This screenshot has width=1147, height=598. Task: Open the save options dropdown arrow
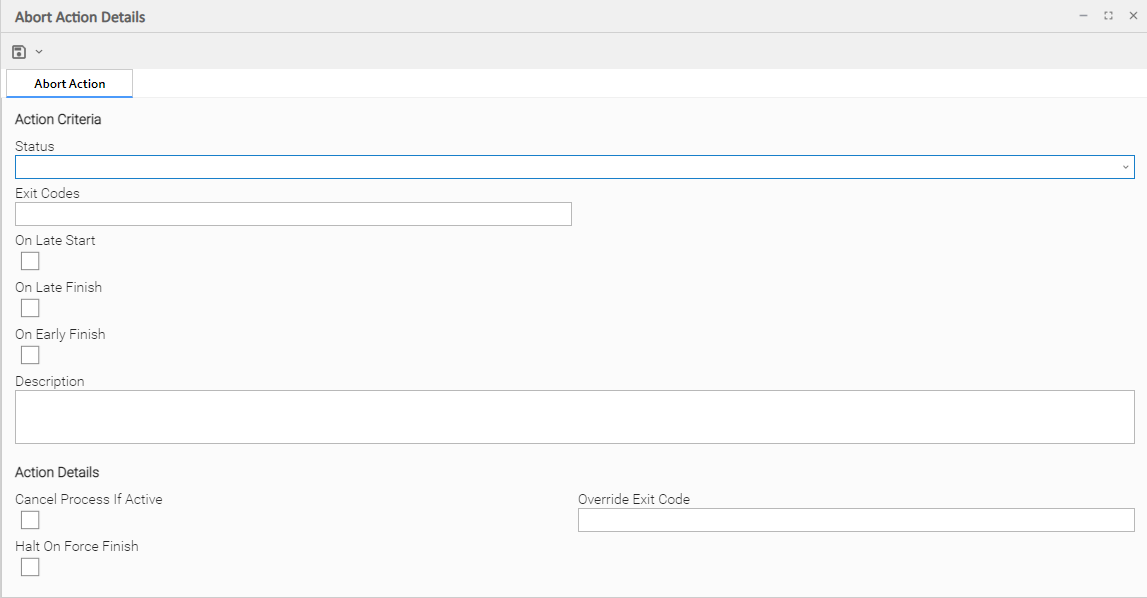tap(39, 51)
